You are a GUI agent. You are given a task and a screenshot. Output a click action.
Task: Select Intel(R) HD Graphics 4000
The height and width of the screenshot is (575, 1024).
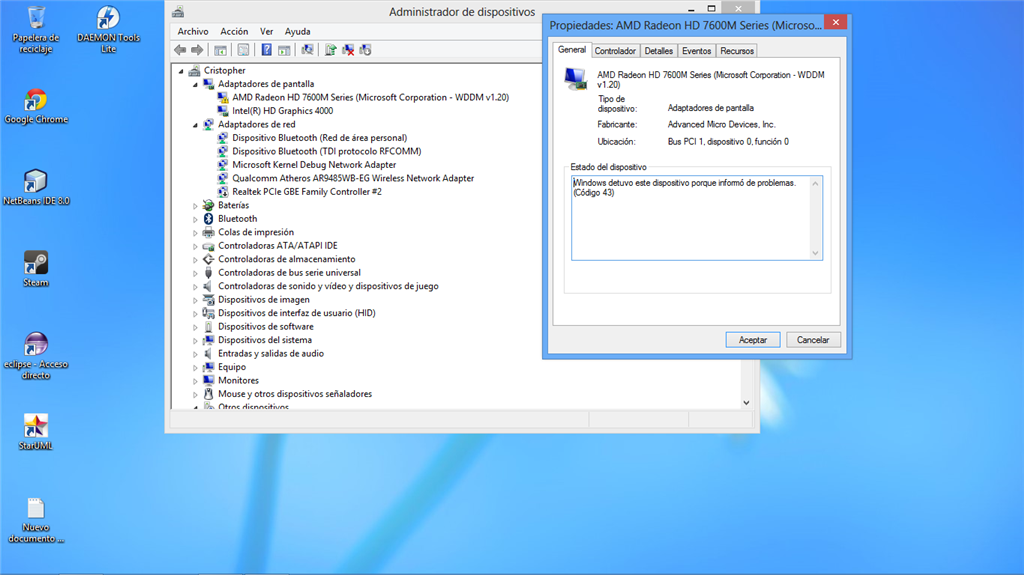click(x=282, y=111)
